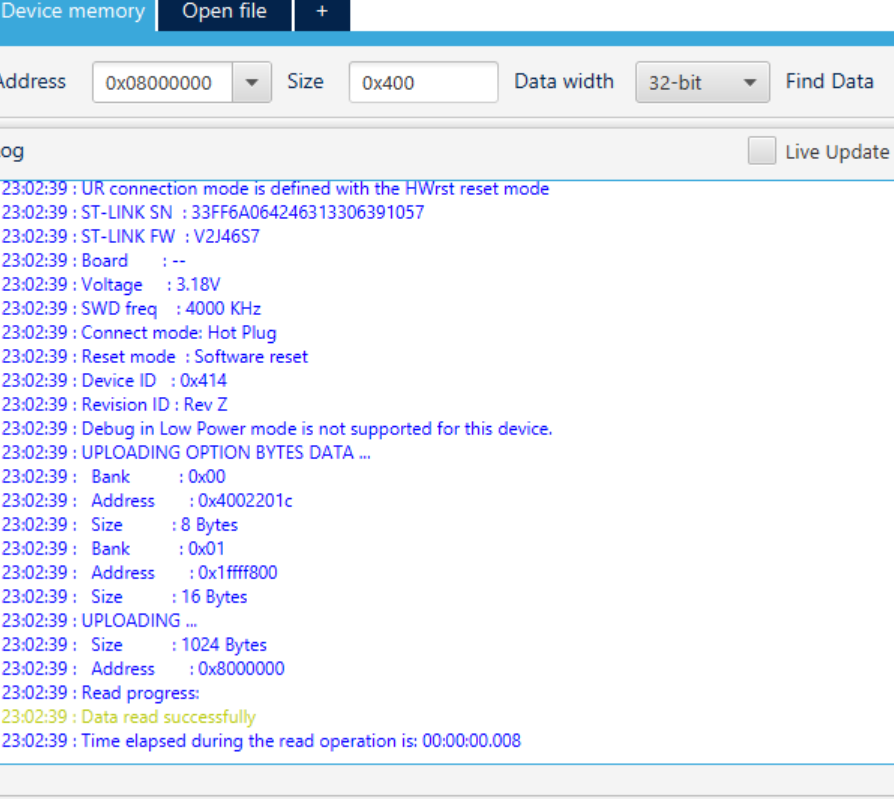
Task: Enable the Live Update checkbox
Action: [x=761, y=150]
